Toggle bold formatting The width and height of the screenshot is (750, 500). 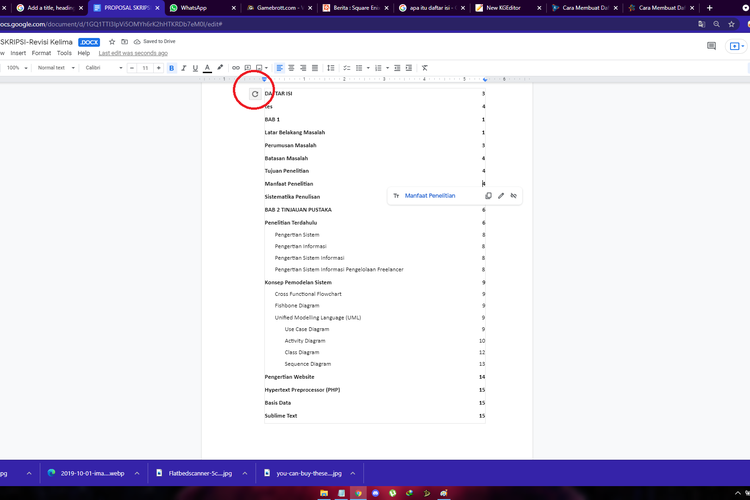point(171,68)
